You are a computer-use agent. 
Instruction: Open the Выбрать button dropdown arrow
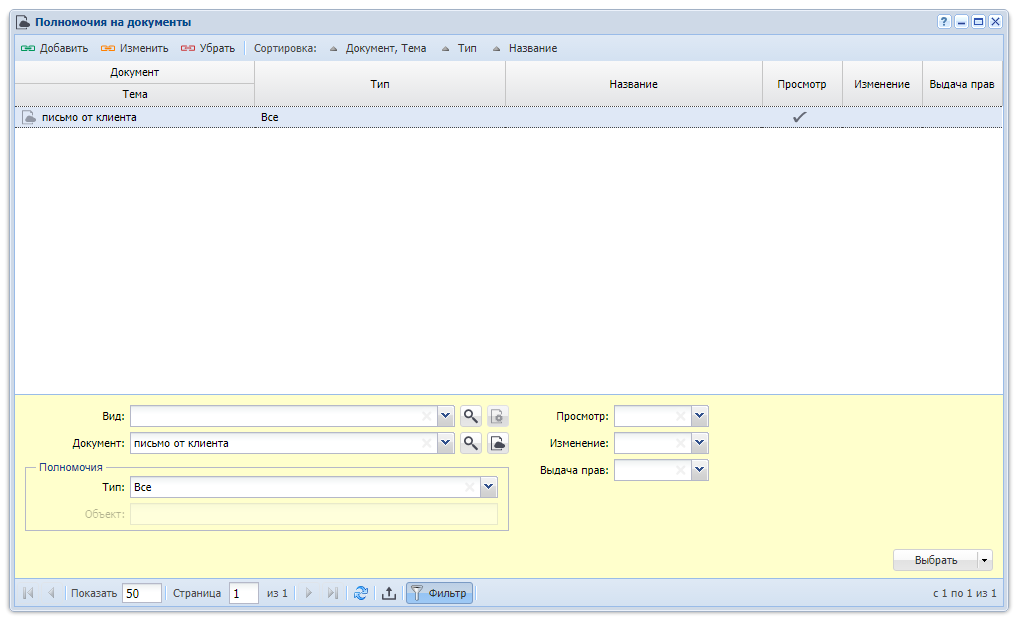[x=985, y=560]
